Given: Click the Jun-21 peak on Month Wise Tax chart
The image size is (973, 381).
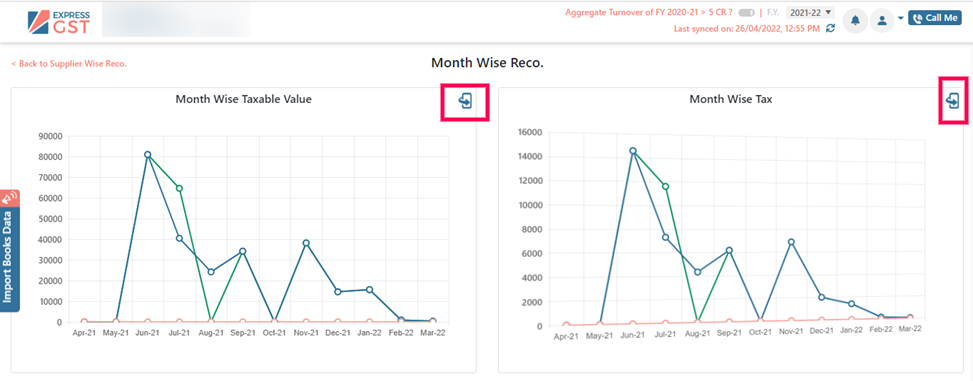Looking at the screenshot, I should [x=633, y=151].
